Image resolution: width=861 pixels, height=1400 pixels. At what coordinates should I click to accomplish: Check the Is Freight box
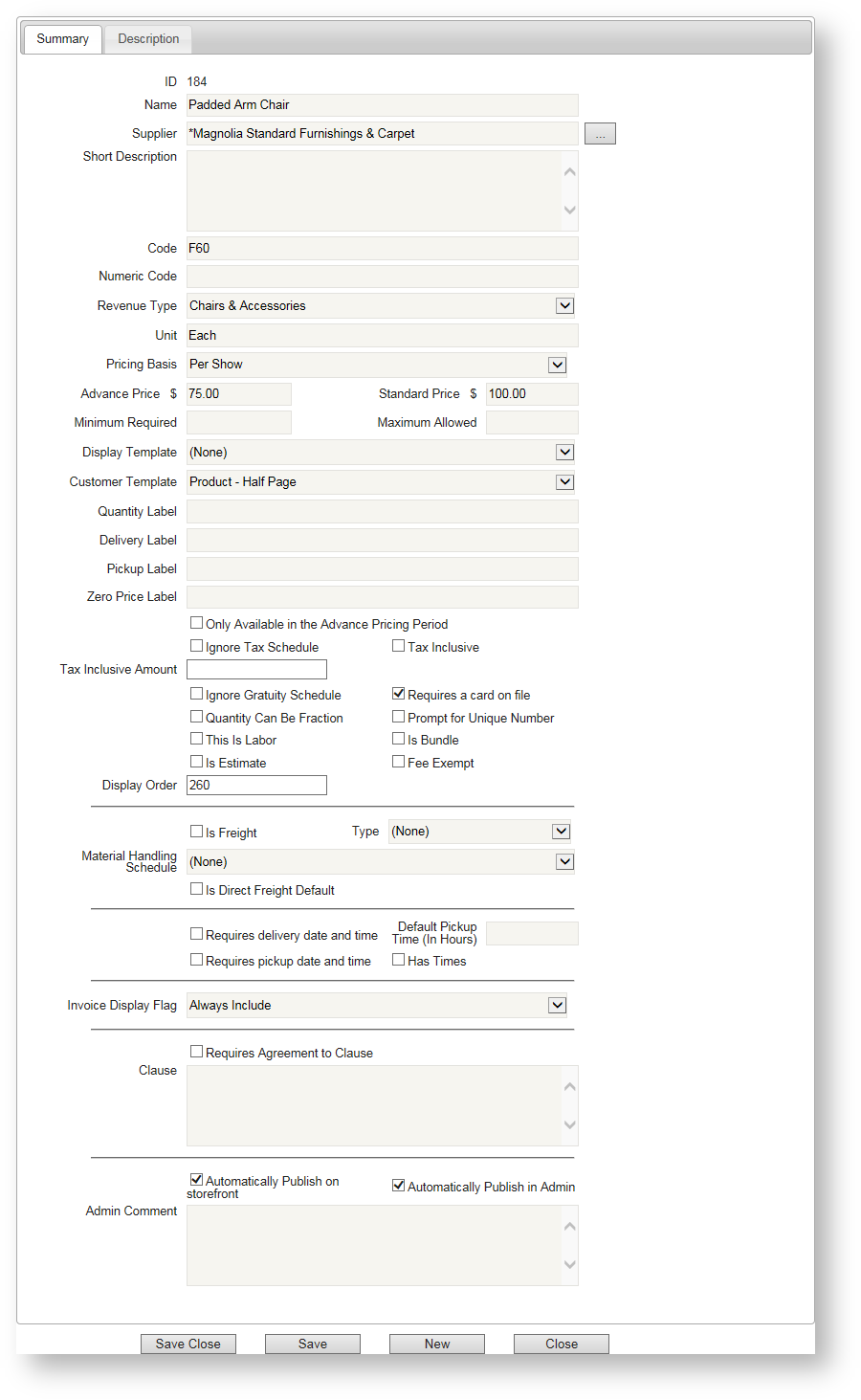pyautogui.click(x=197, y=832)
